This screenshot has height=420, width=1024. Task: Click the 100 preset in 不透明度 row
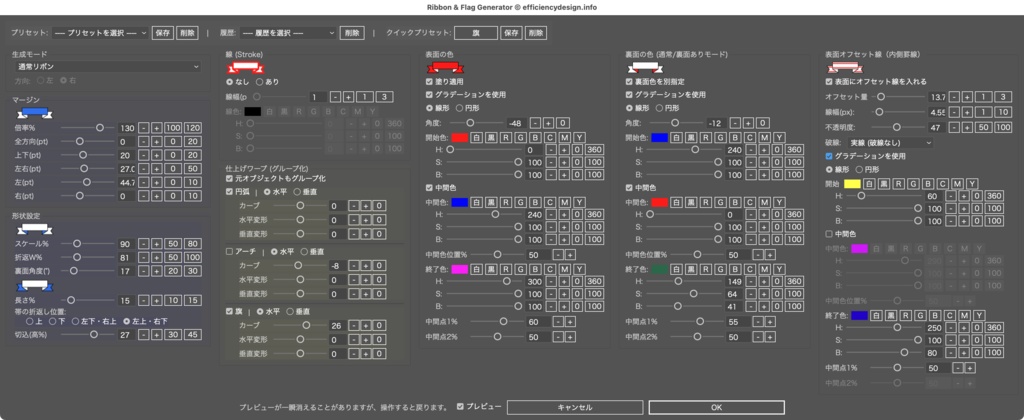(1003, 127)
